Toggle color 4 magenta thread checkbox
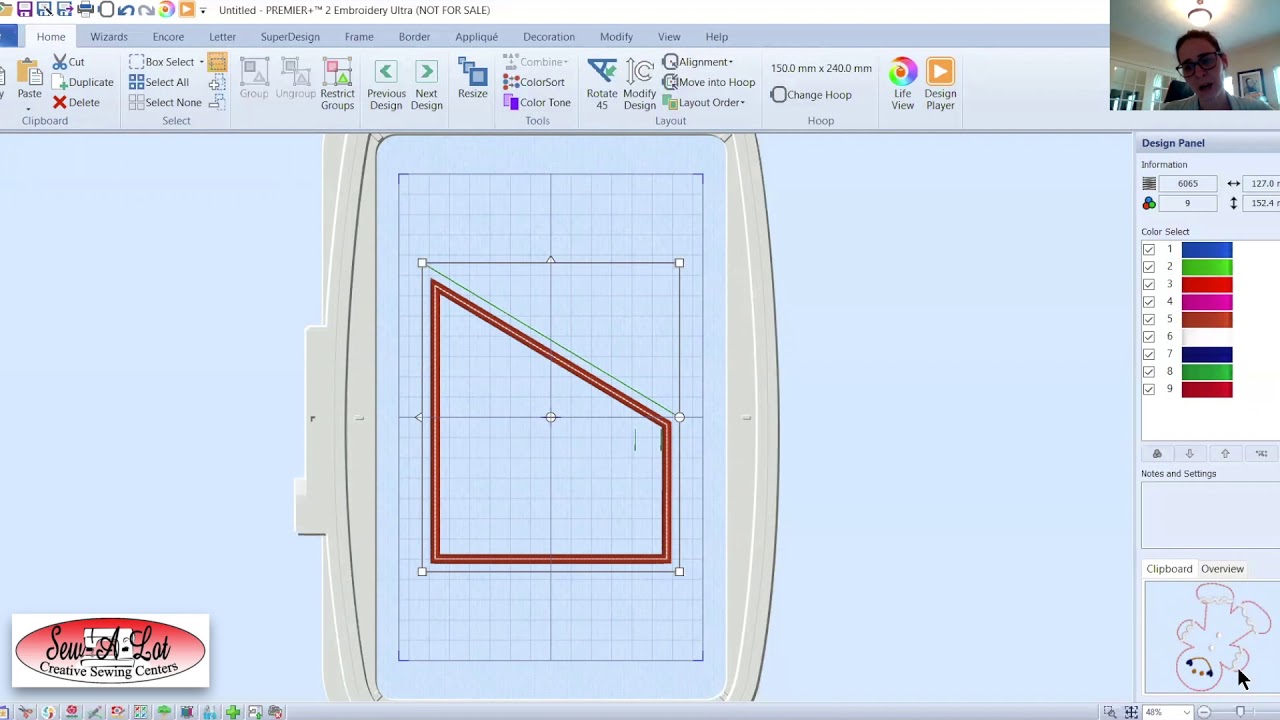Viewport: 1280px width, 720px height. pyautogui.click(x=1149, y=302)
